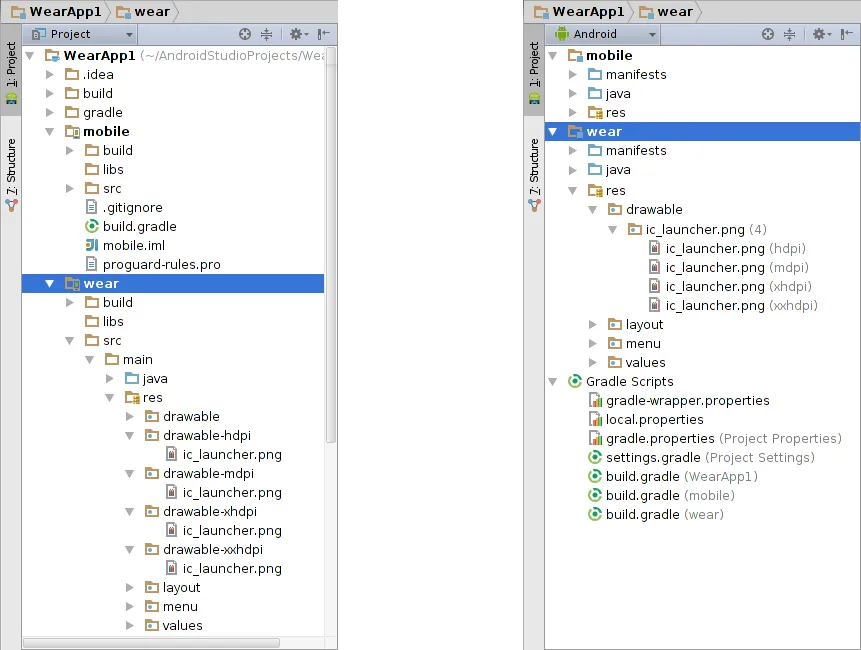Click Android robot icon in view selector
The image size is (861, 650).
(562, 33)
